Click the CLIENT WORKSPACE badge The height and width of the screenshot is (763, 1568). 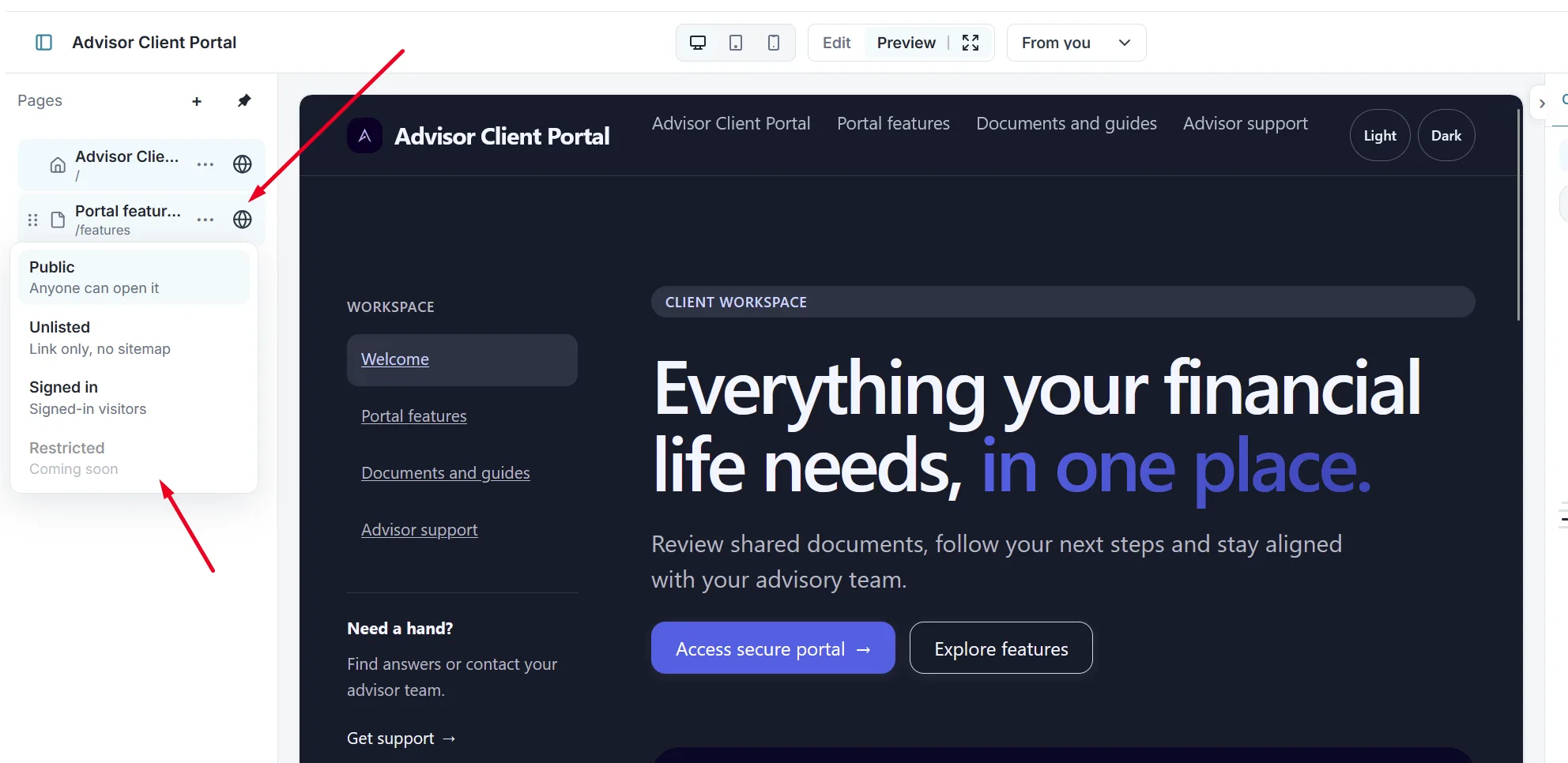[x=1063, y=302]
